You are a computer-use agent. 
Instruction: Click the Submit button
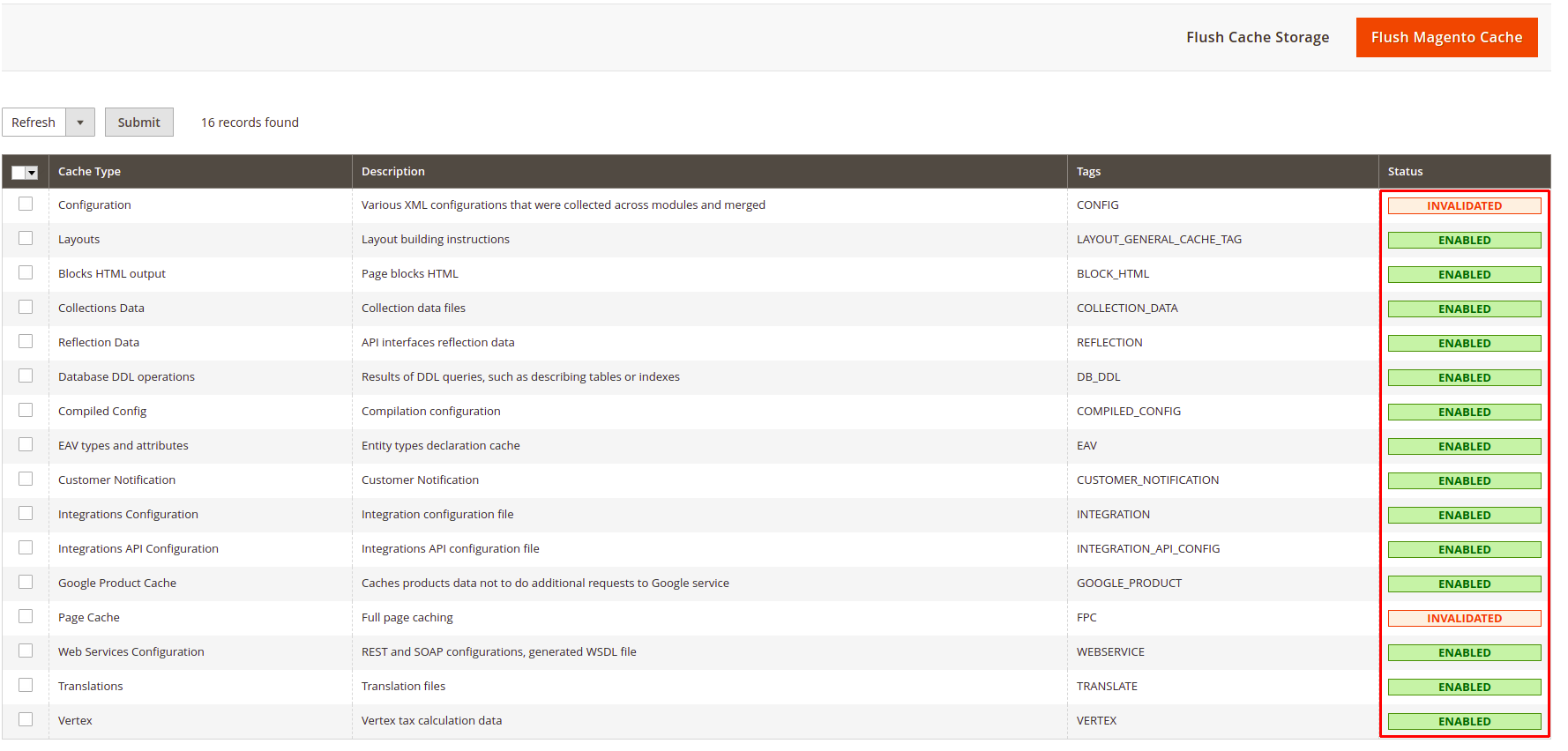(139, 123)
